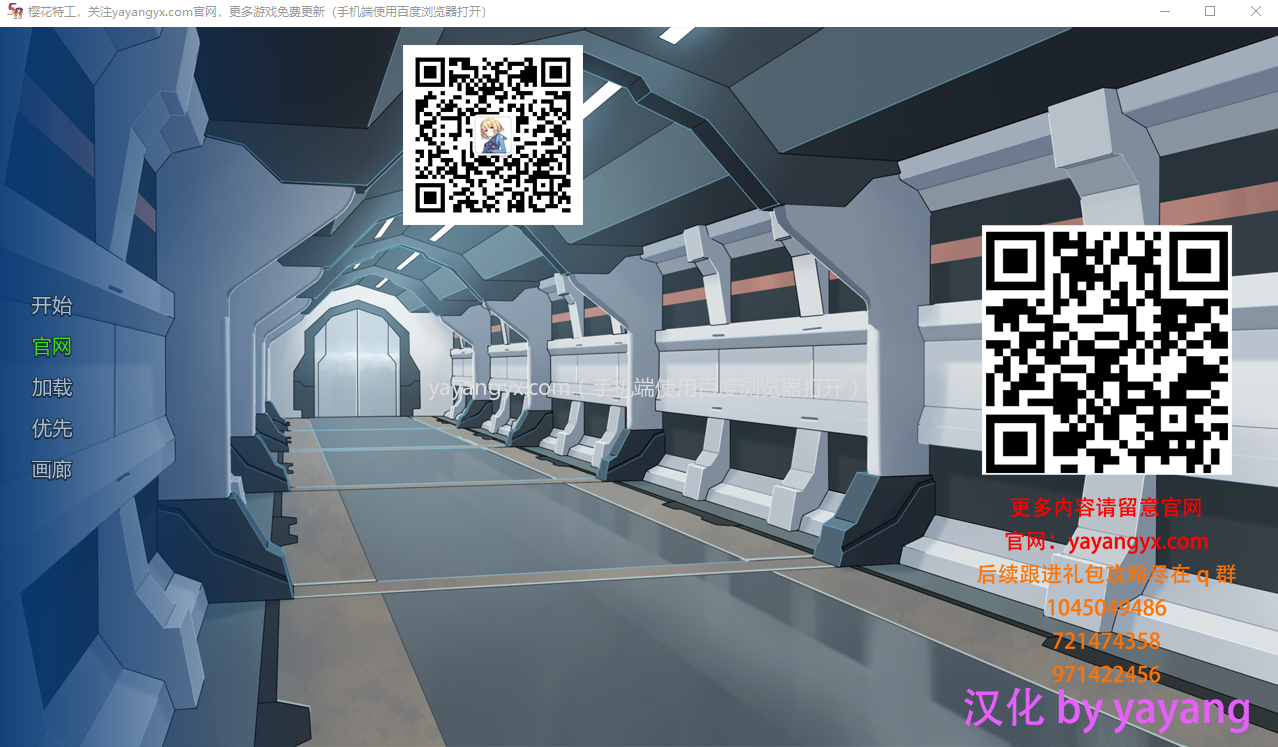Viewport: 1278px width, 747px height.
Task: Click the QR code with the character avatar
Action: point(493,135)
